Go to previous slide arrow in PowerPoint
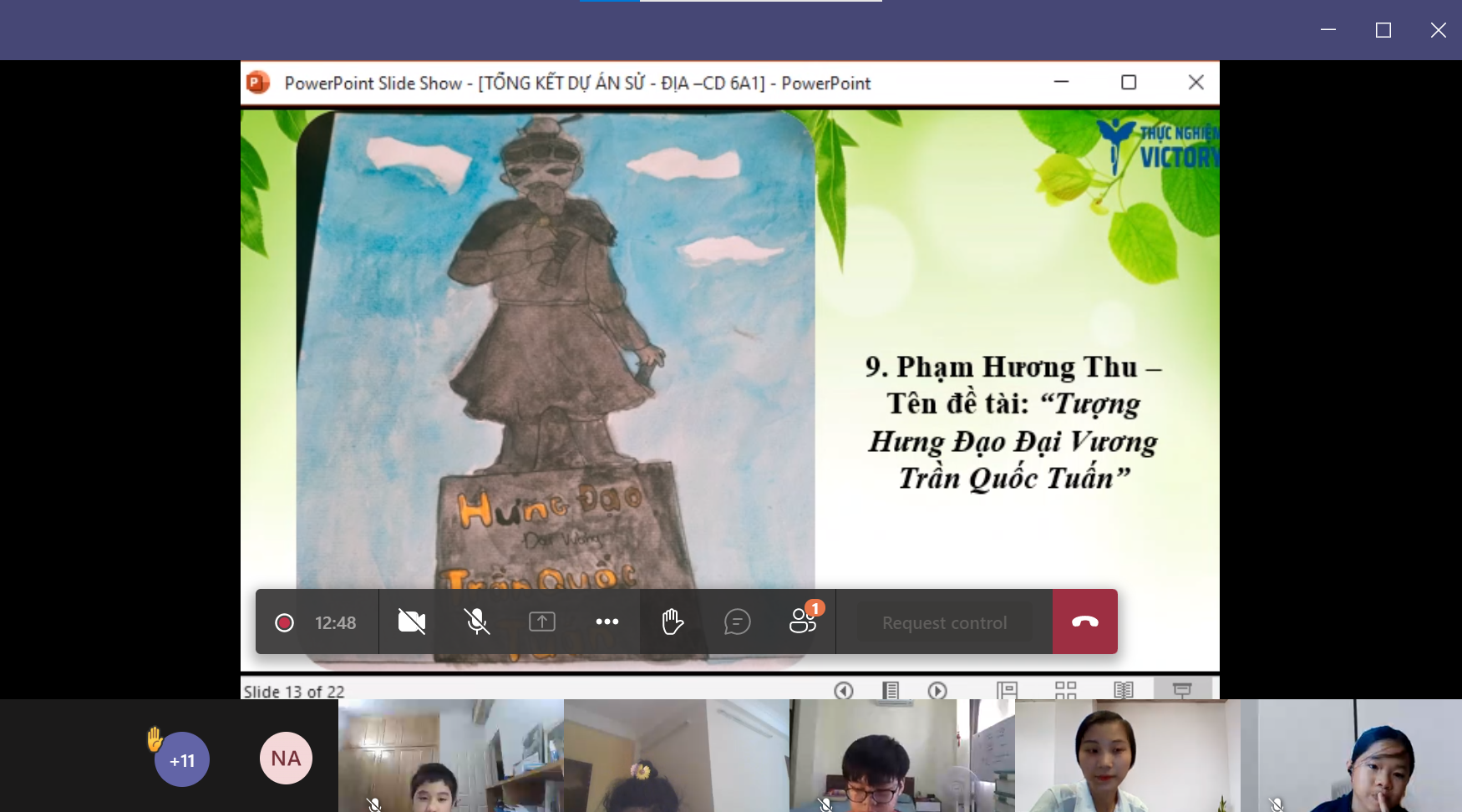Viewport: 1462px width, 812px height. pyautogui.click(x=844, y=690)
